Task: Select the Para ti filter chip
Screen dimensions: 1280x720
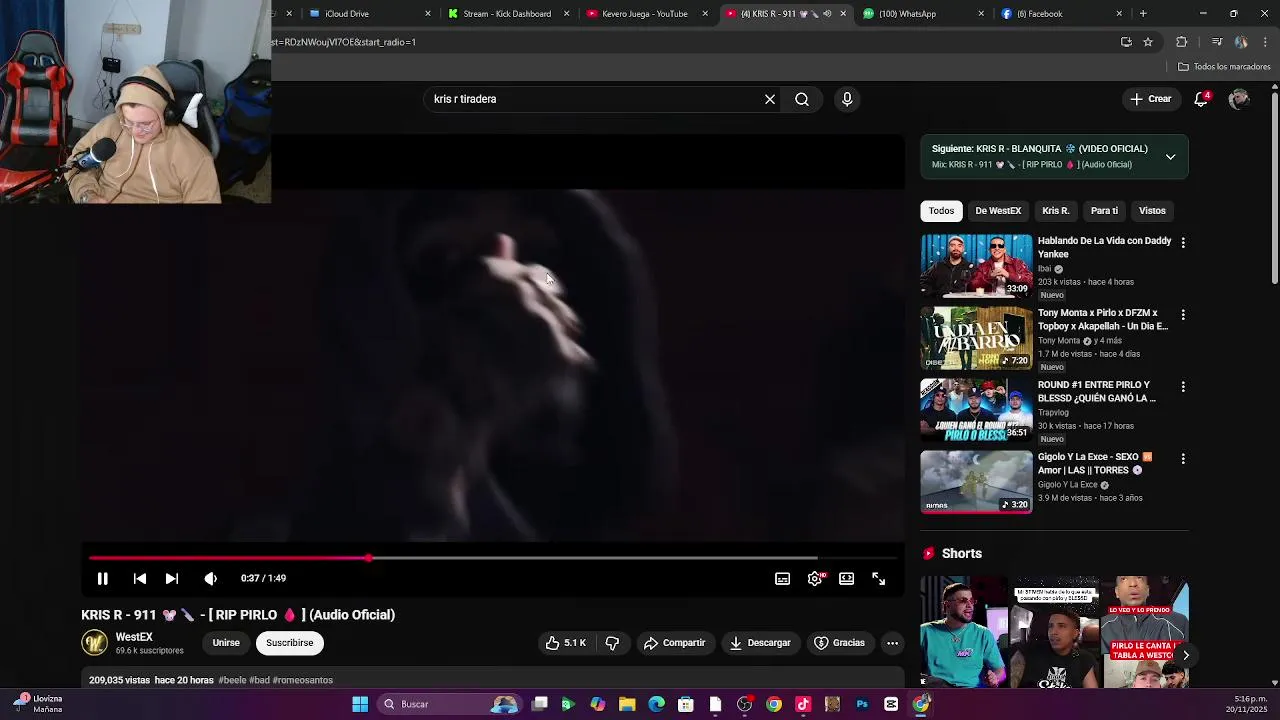Action: click(1104, 211)
